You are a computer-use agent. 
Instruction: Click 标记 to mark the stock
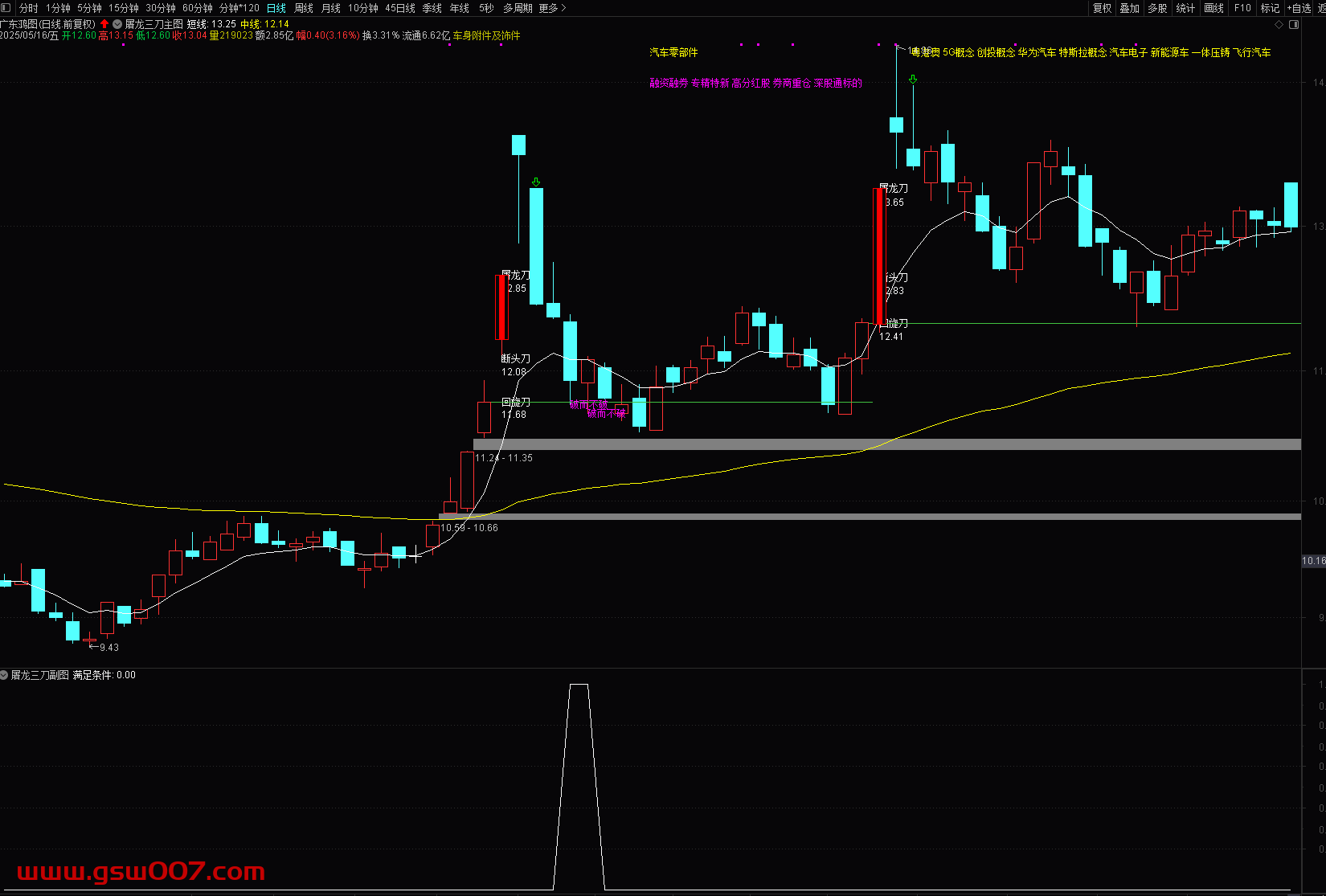(x=1270, y=8)
